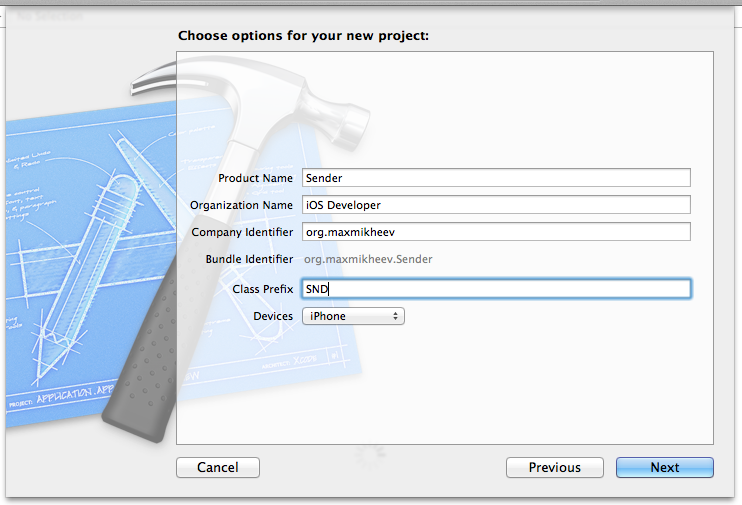The height and width of the screenshot is (505, 742).
Task: Click the Bundle Identifier label
Action: pyautogui.click(x=249, y=259)
